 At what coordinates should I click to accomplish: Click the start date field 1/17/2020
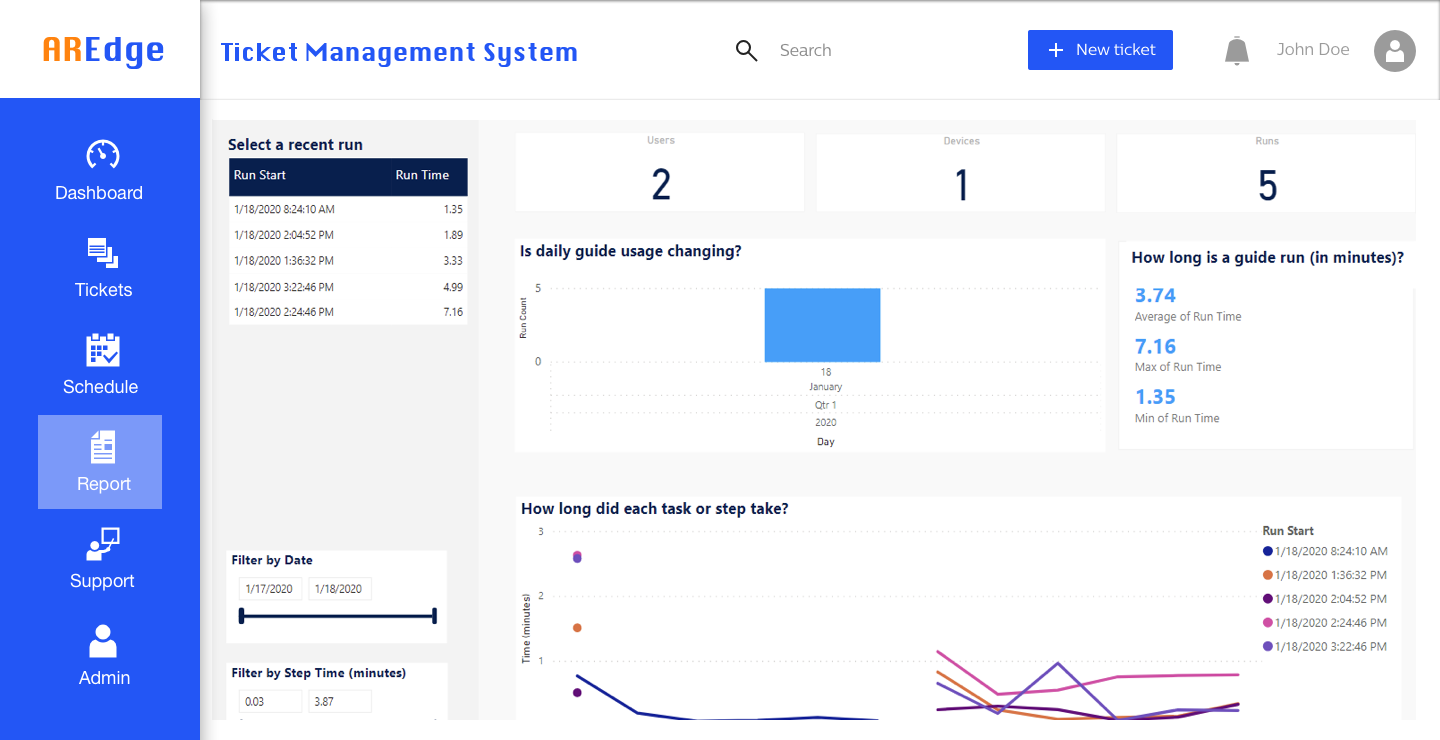tap(270, 589)
